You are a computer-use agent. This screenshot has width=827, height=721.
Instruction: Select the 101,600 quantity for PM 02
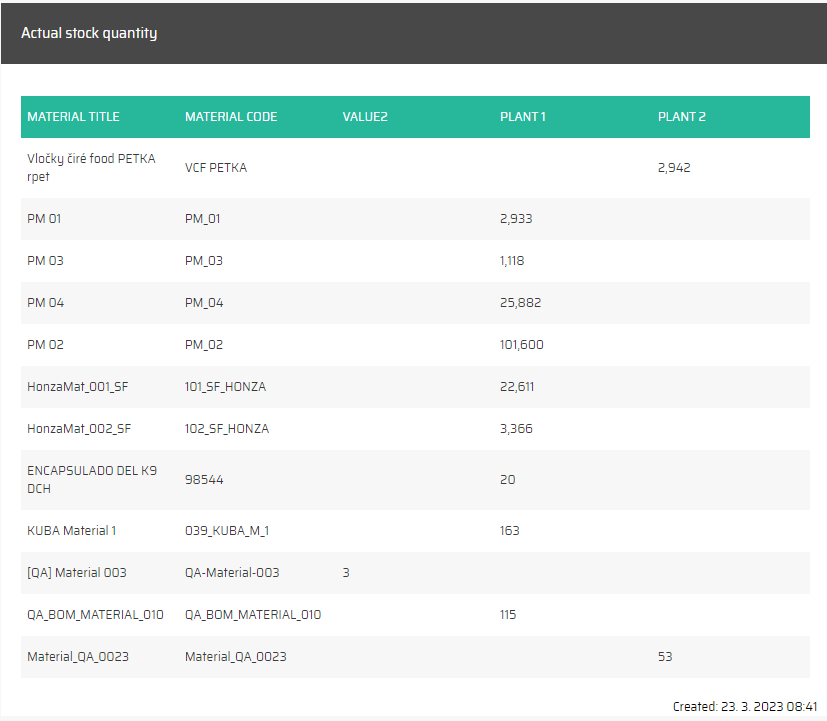[522, 345]
